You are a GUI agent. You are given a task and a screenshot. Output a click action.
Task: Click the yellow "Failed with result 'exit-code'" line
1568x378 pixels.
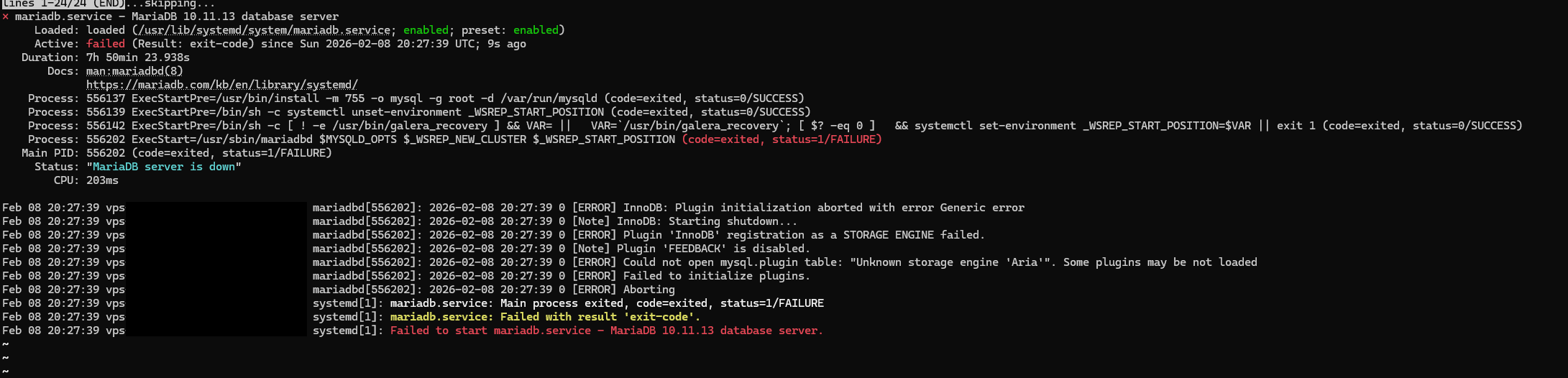544,317
